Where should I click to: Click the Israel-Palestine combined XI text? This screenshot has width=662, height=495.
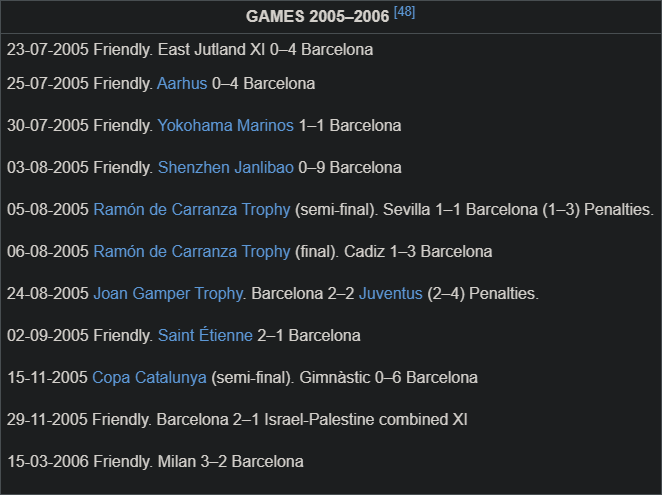tap(366, 420)
